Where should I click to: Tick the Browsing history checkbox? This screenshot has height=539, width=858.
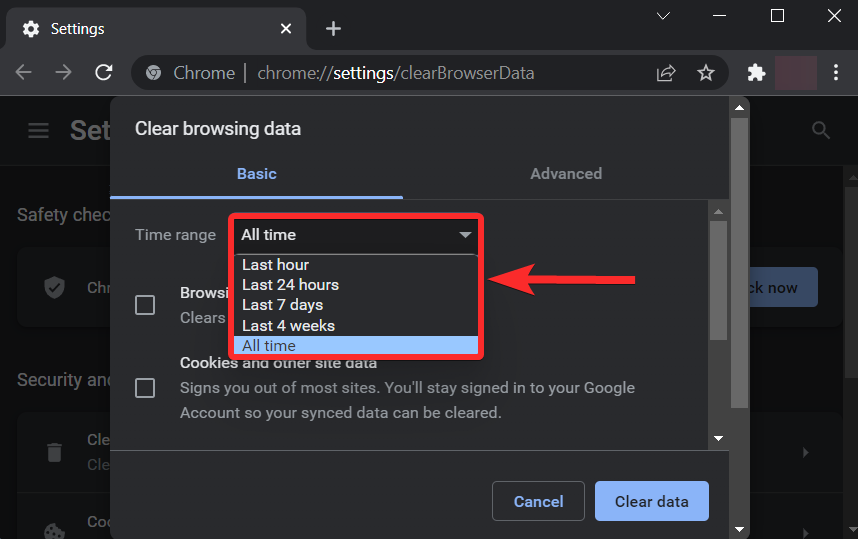tap(145, 305)
